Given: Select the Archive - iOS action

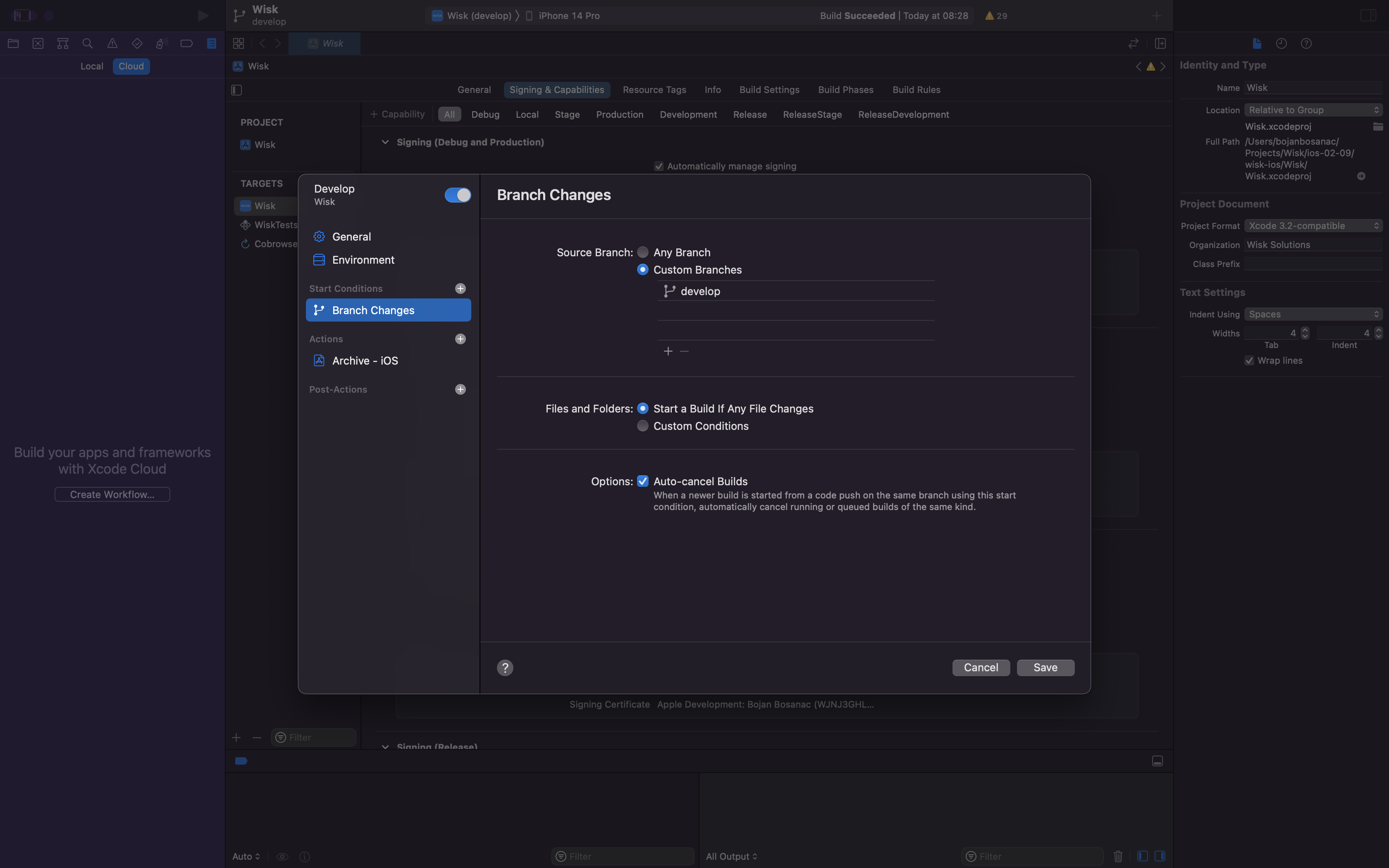Looking at the screenshot, I should point(389,360).
